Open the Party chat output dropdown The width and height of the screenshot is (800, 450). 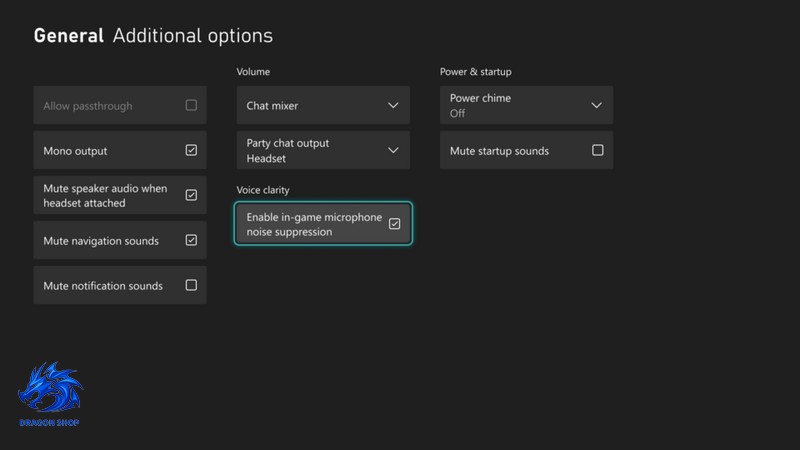coord(323,150)
